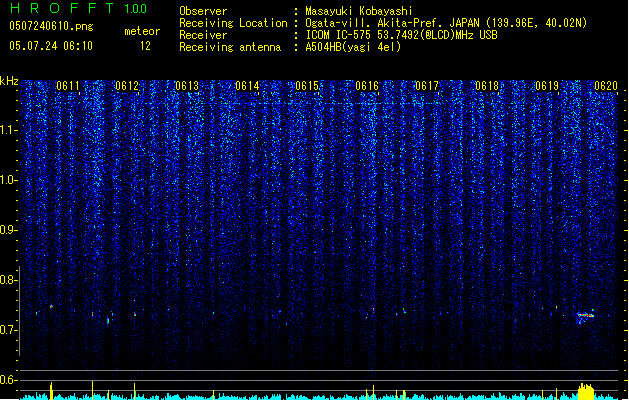Click the wide yellow power block near 0620

pyautogui.click(x=586, y=392)
